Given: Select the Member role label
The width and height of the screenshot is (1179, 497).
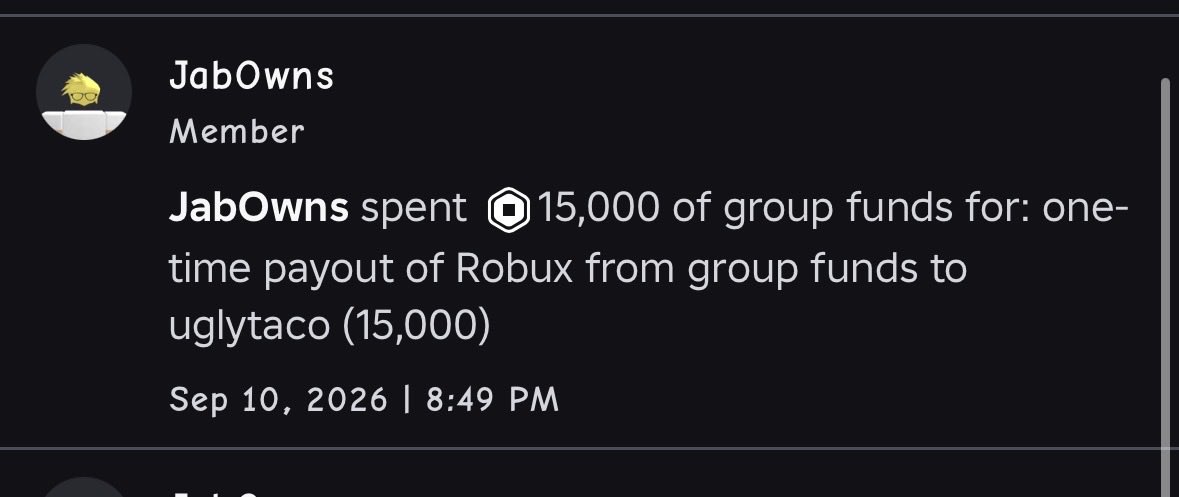Looking at the screenshot, I should 237,132.
